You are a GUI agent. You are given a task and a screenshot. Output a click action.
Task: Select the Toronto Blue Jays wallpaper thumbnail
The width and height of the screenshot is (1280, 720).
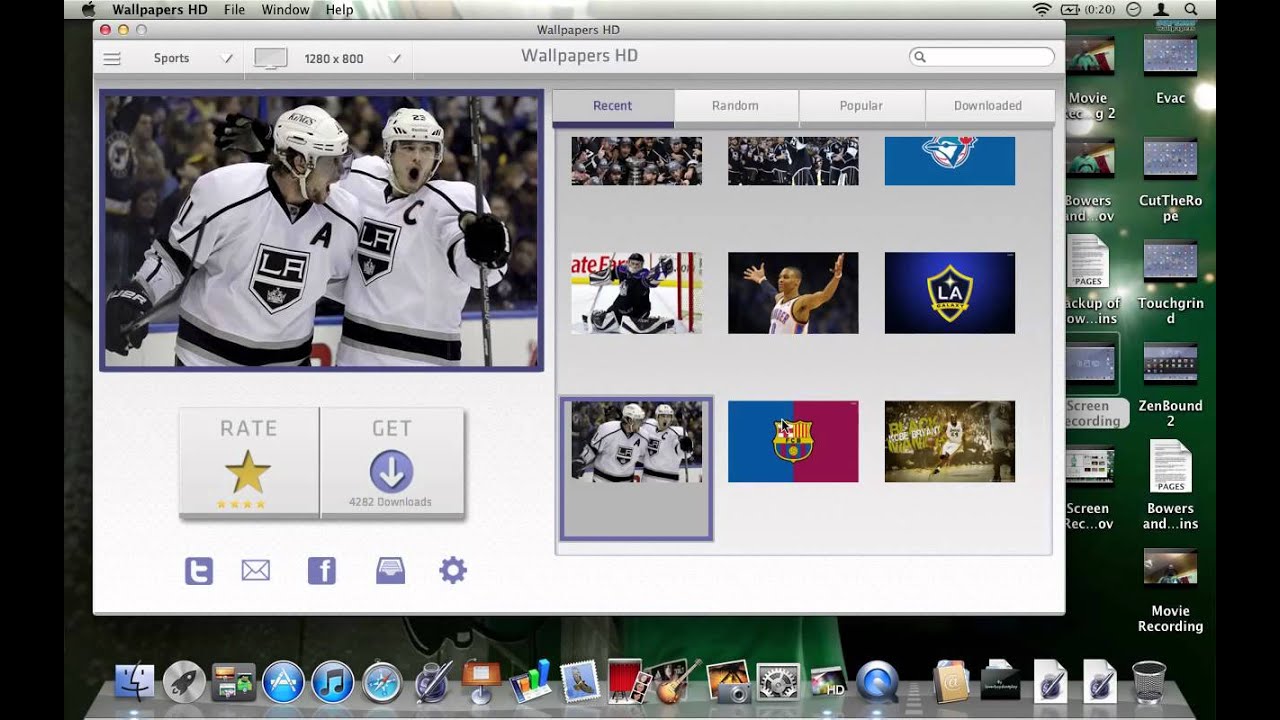click(x=950, y=161)
